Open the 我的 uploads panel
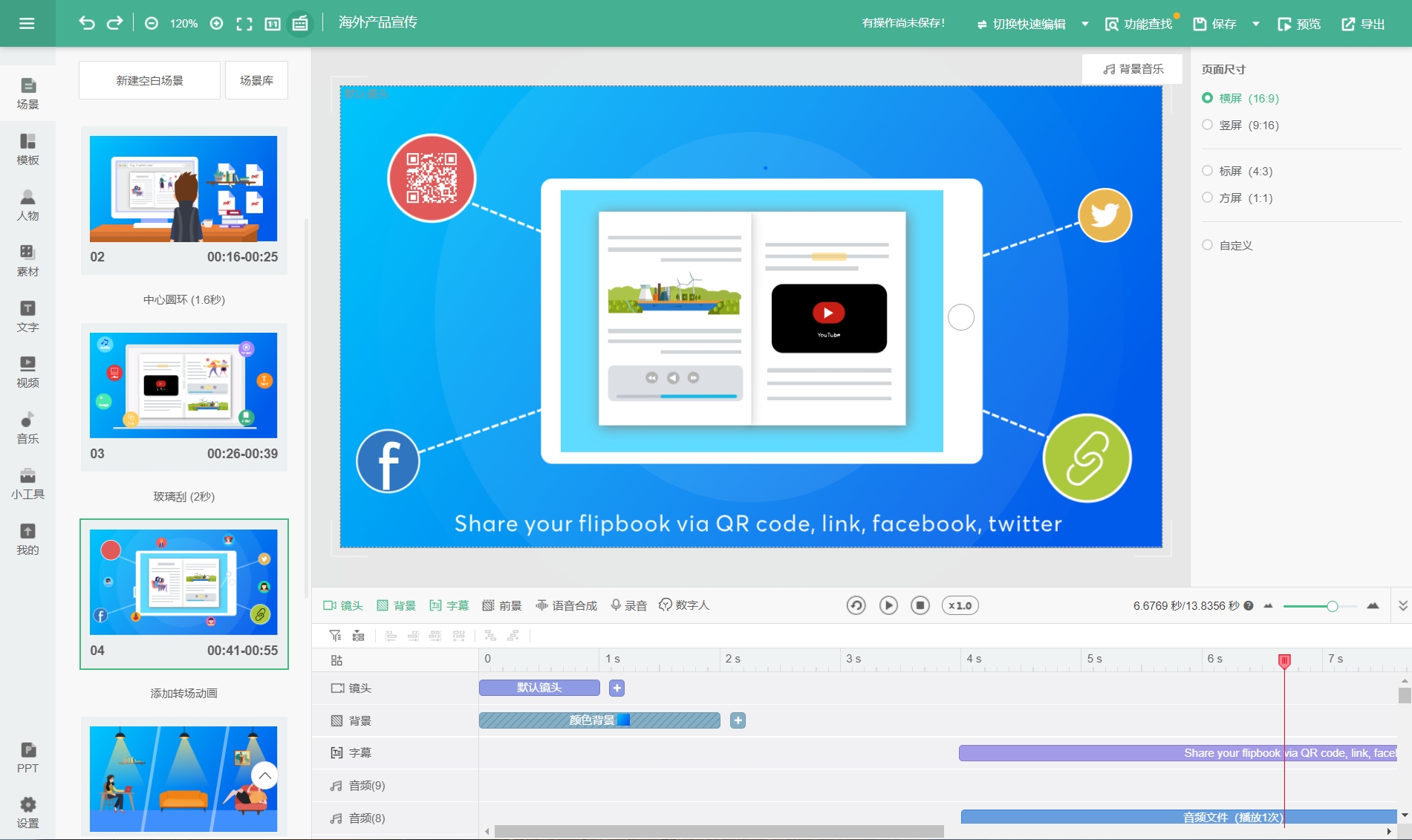The height and width of the screenshot is (840, 1412). [27, 540]
